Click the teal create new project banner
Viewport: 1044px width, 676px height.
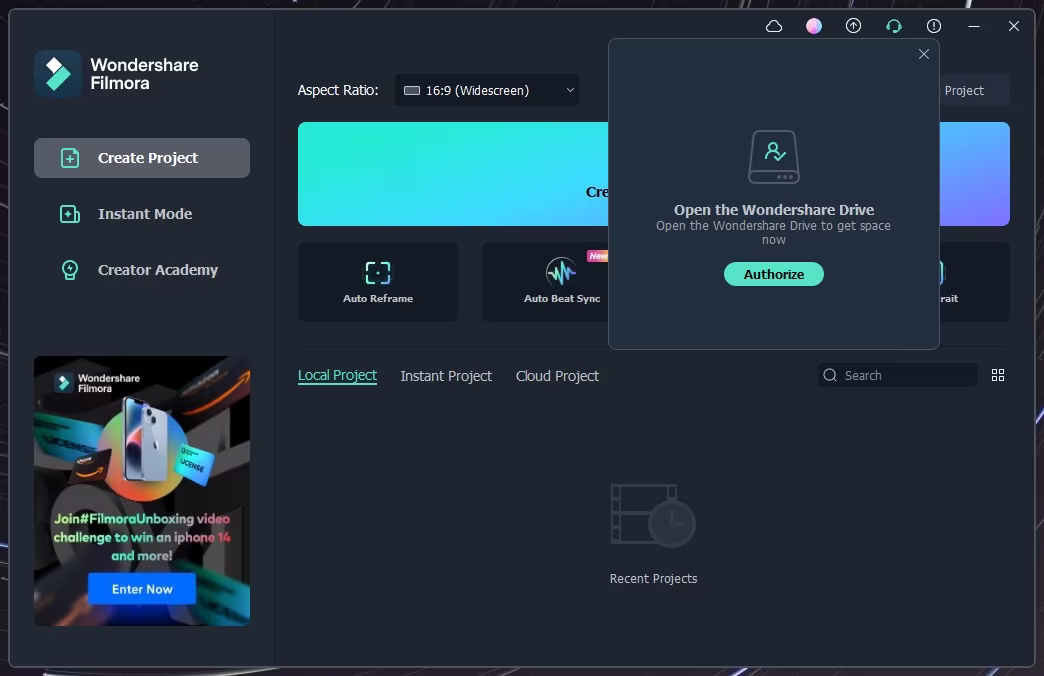453,174
